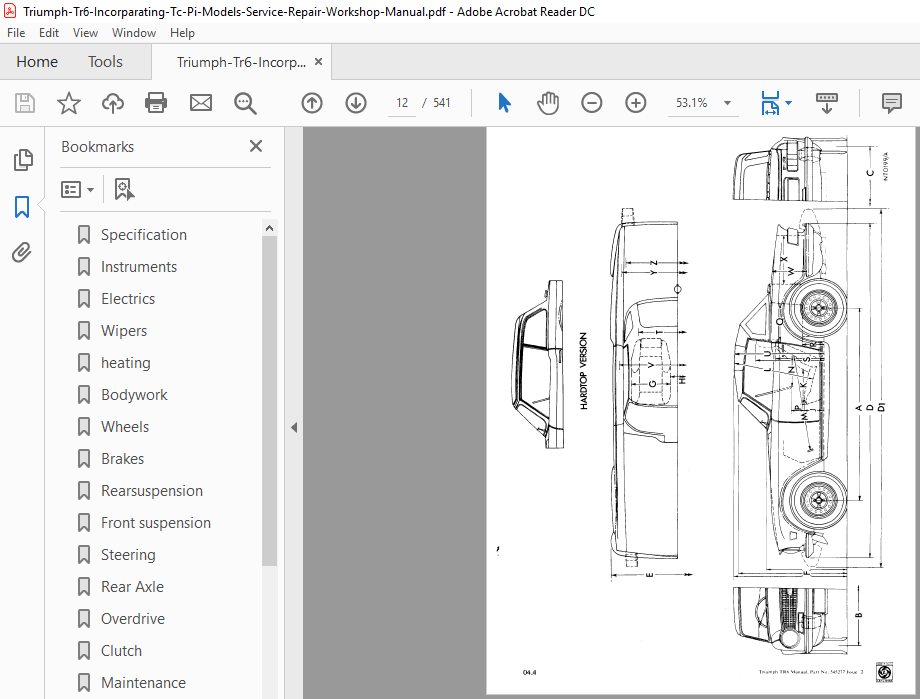Image resolution: width=920 pixels, height=699 pixels.
Task: Open the Comment speech bubble tool
Action: pyautogui.click(x=892, y=103)
